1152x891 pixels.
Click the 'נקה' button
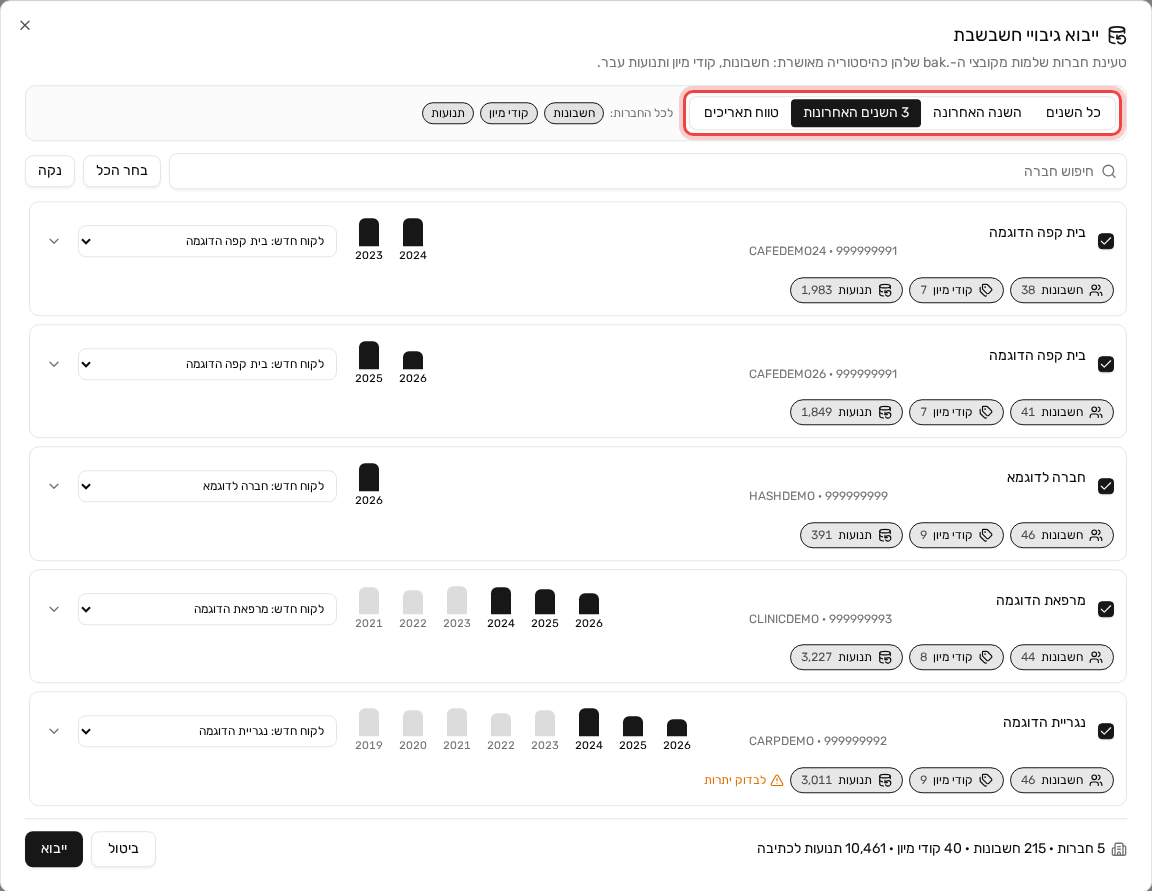[x=50, y=170]
